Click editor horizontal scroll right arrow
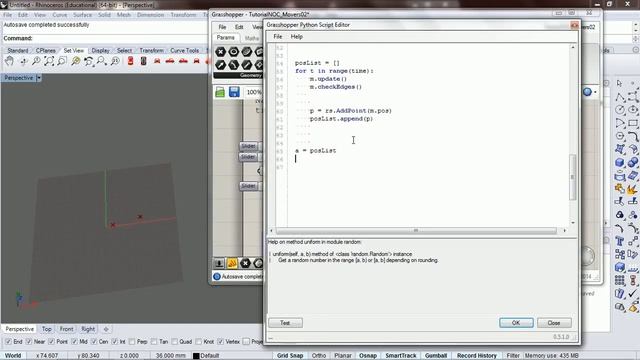Viewport: 640px width, 360px height. tap(564, 231)
